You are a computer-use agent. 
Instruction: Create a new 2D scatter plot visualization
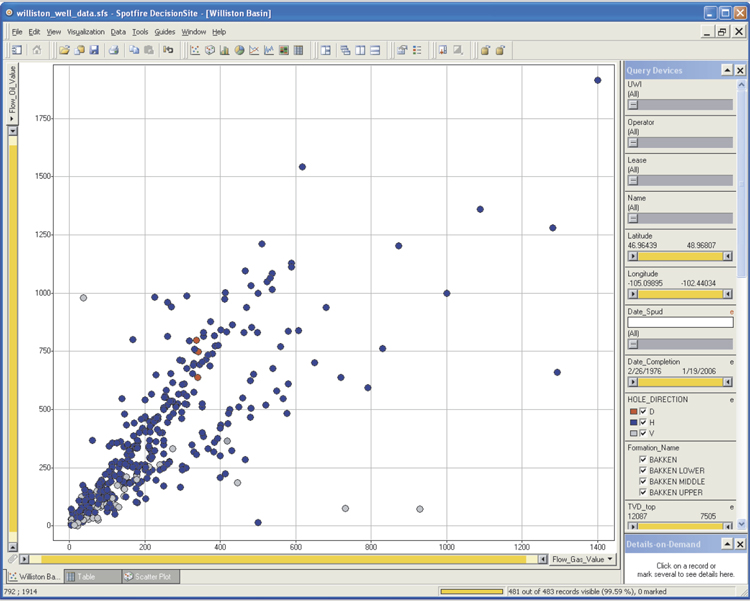(195, 50)
